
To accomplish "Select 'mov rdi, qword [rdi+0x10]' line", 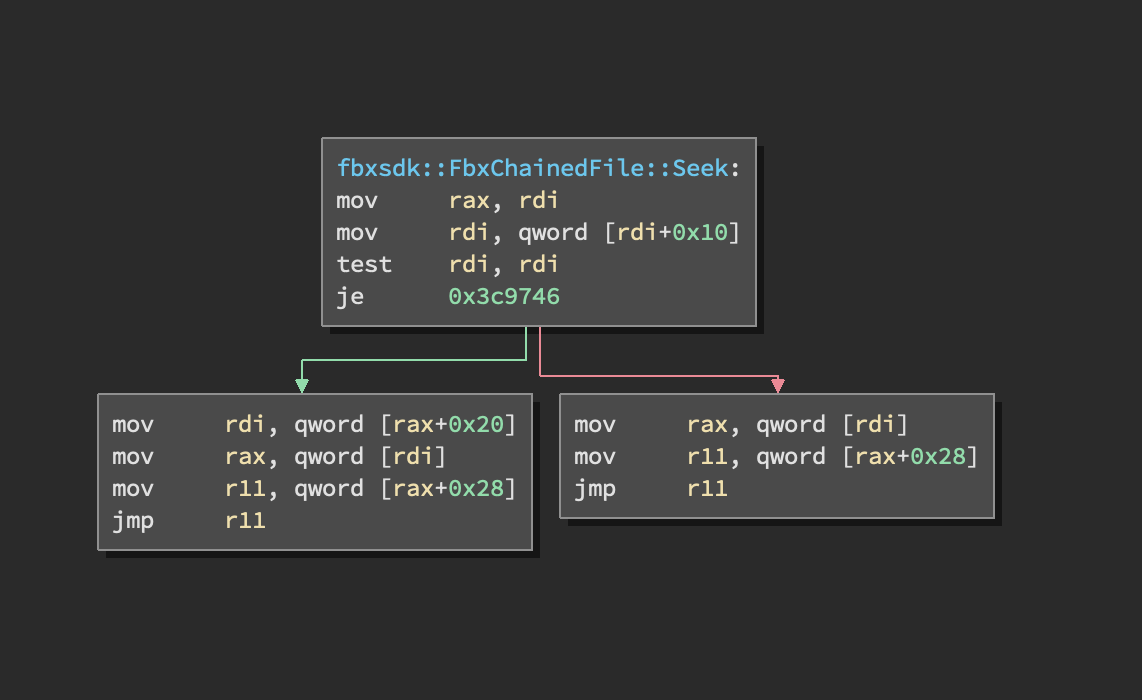I will pos(538,232).
